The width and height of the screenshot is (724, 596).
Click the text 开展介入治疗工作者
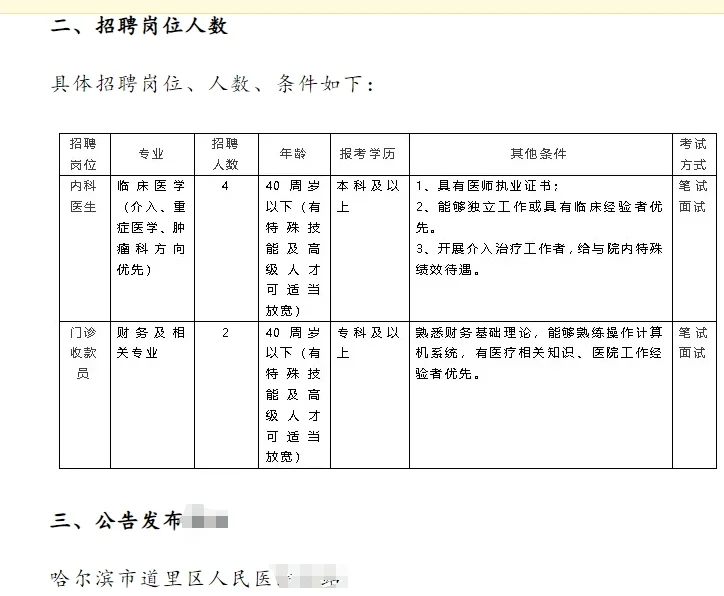[x=501, y=249]
